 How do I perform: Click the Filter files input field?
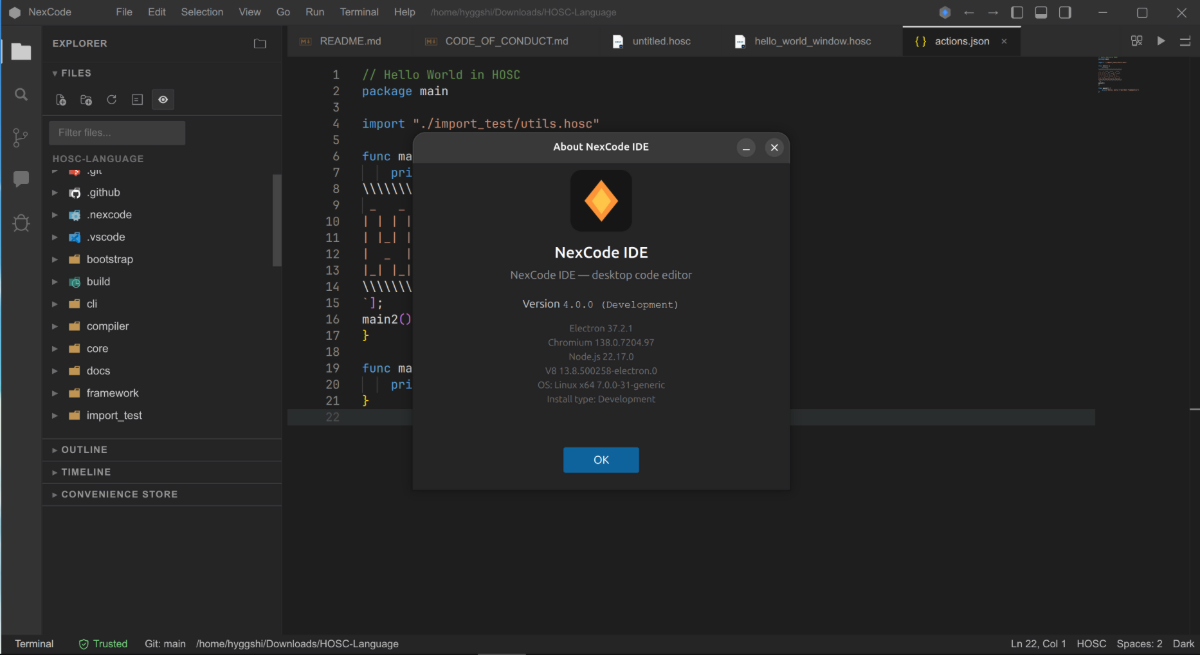tap(117, 133)
